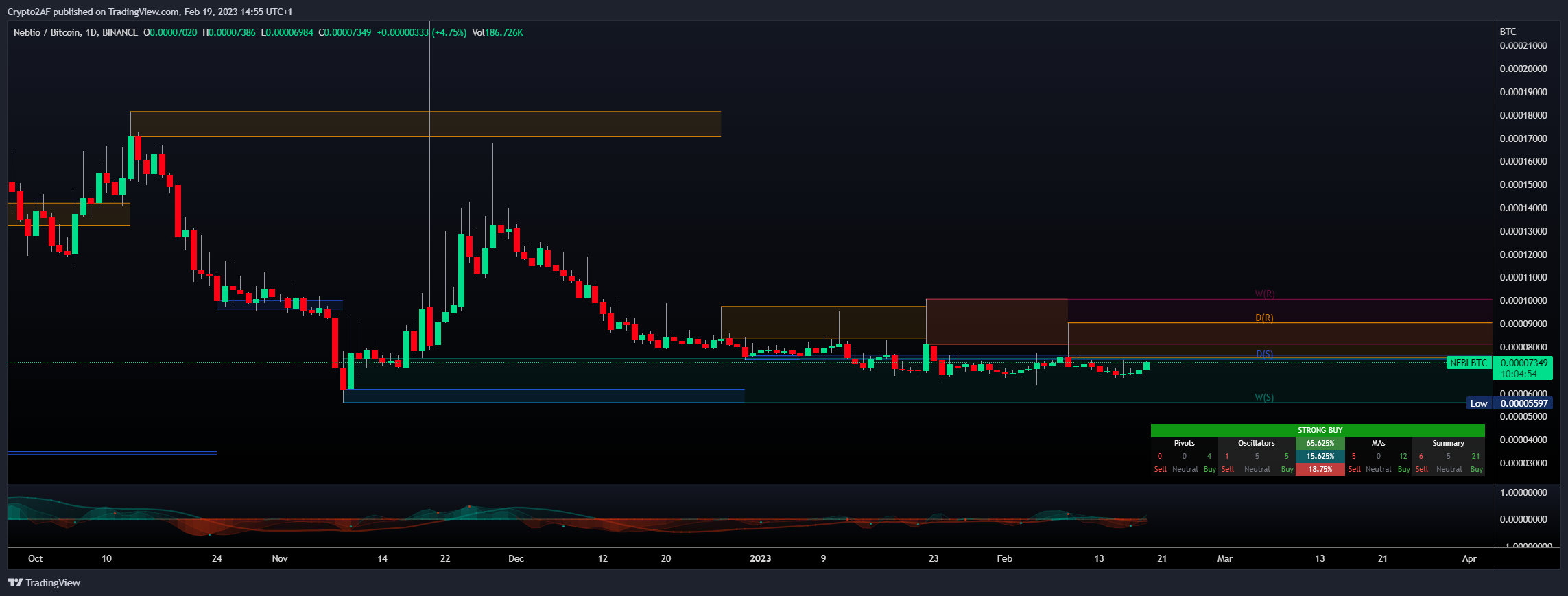1568x596 pixels.
Task: Click the Nov date on time axis
Action: tap(280, 558)
